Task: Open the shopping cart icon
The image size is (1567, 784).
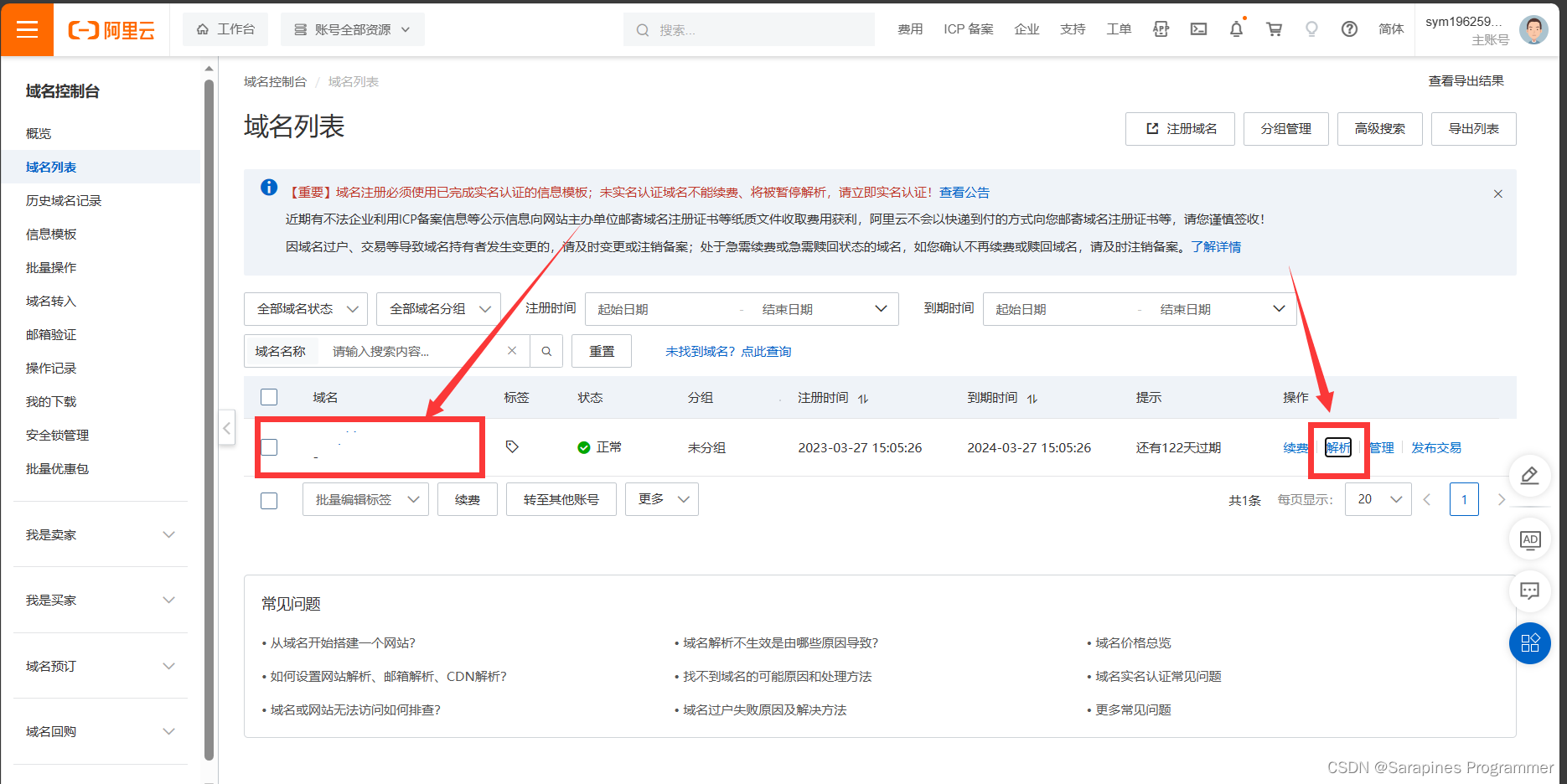Action: 1274,29
